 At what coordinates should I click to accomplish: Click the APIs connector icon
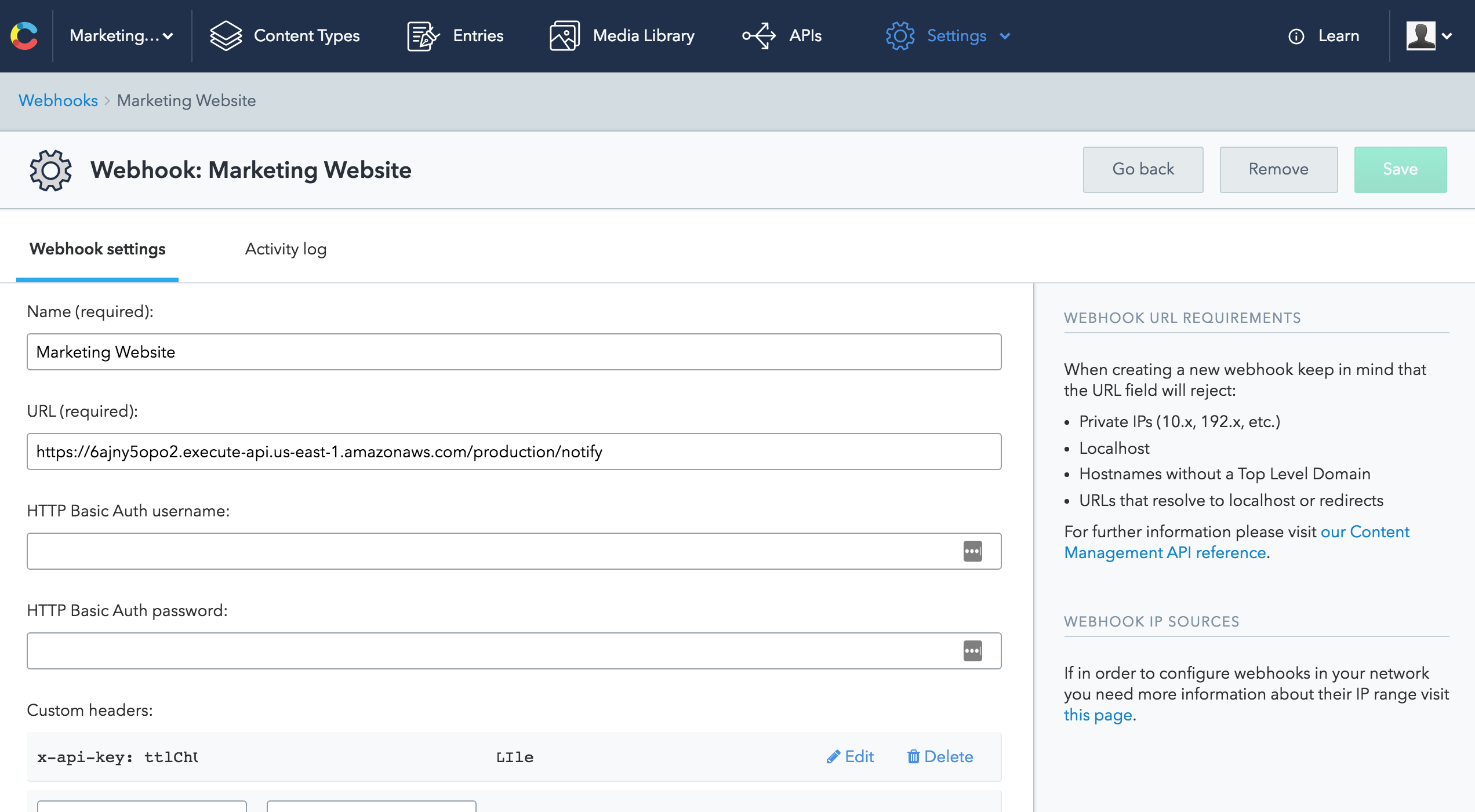coord(759,36)
